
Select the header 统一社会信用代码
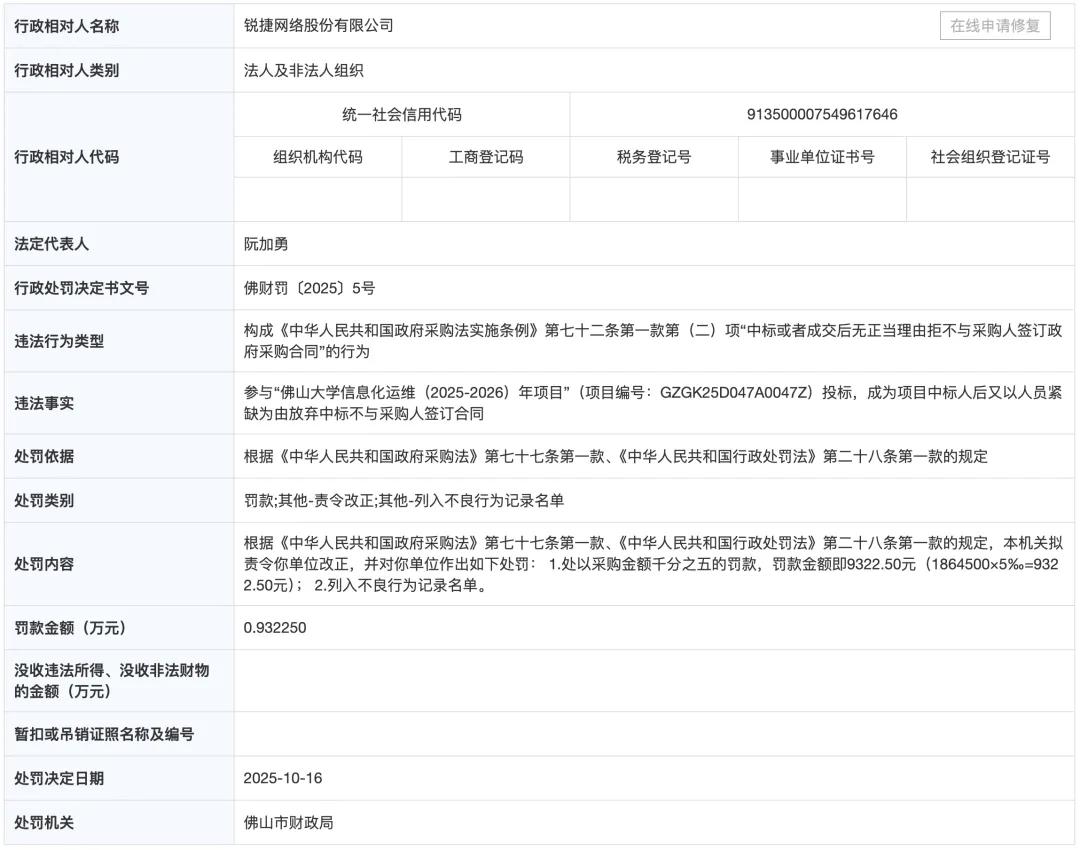coord(402,114)
